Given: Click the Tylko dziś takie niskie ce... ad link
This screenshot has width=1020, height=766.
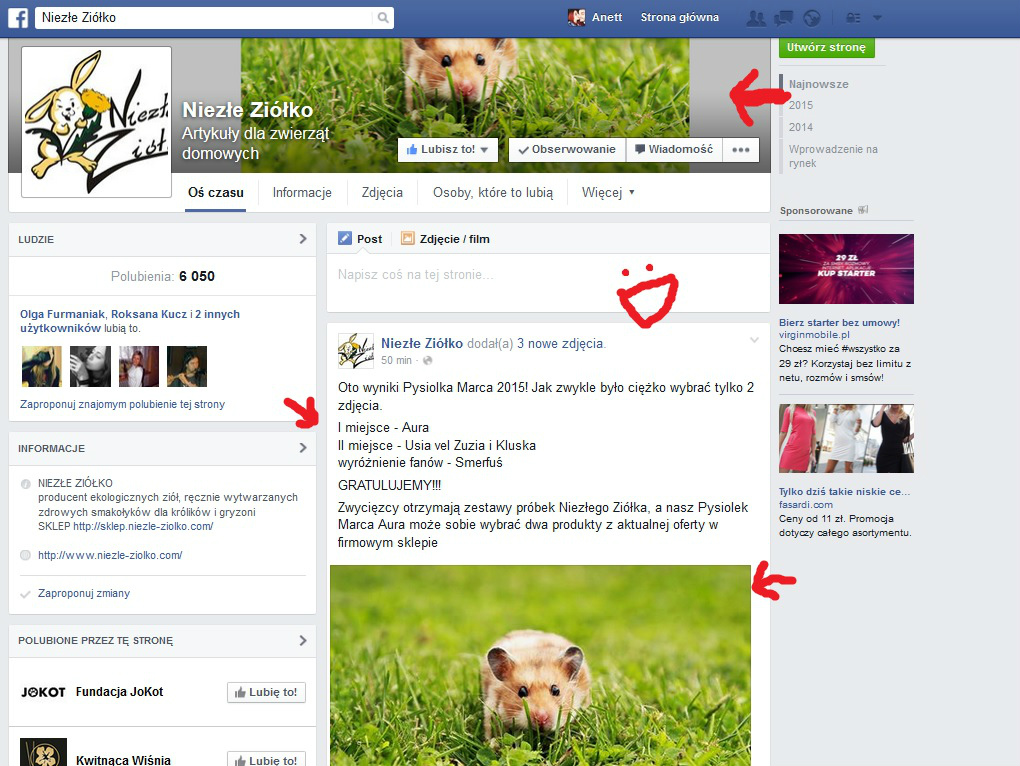Looking at the screenshot, I should tap(844, 492).
